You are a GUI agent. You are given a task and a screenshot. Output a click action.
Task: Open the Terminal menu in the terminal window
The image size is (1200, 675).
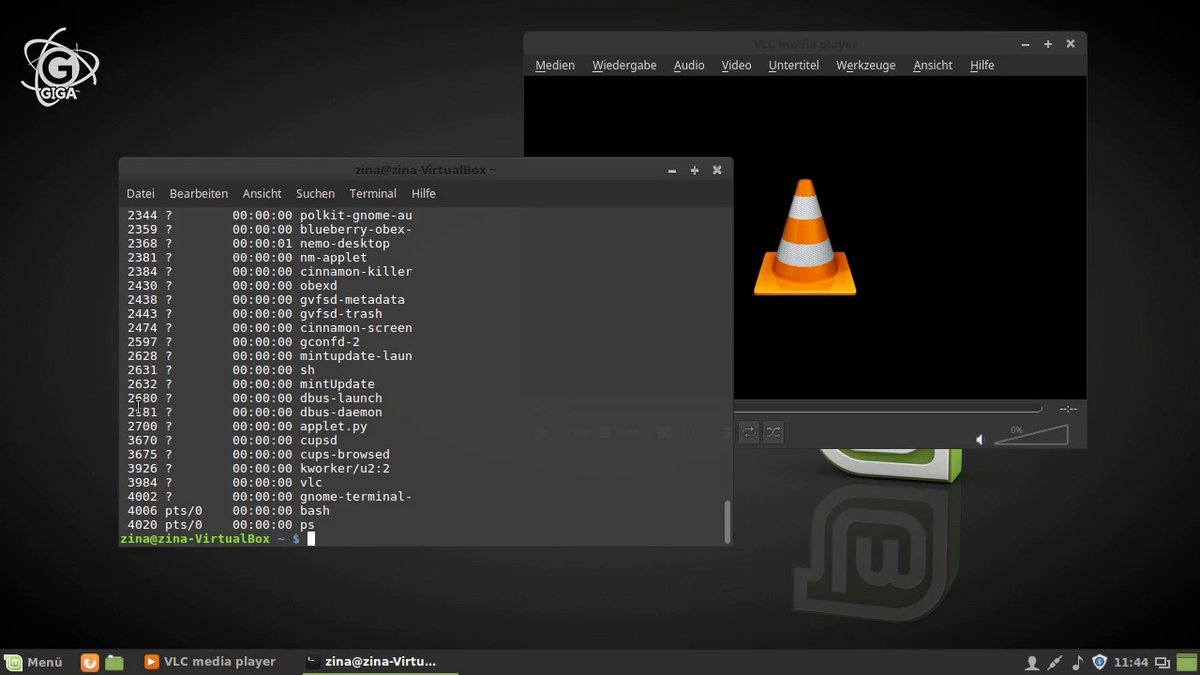coord(373,193)
